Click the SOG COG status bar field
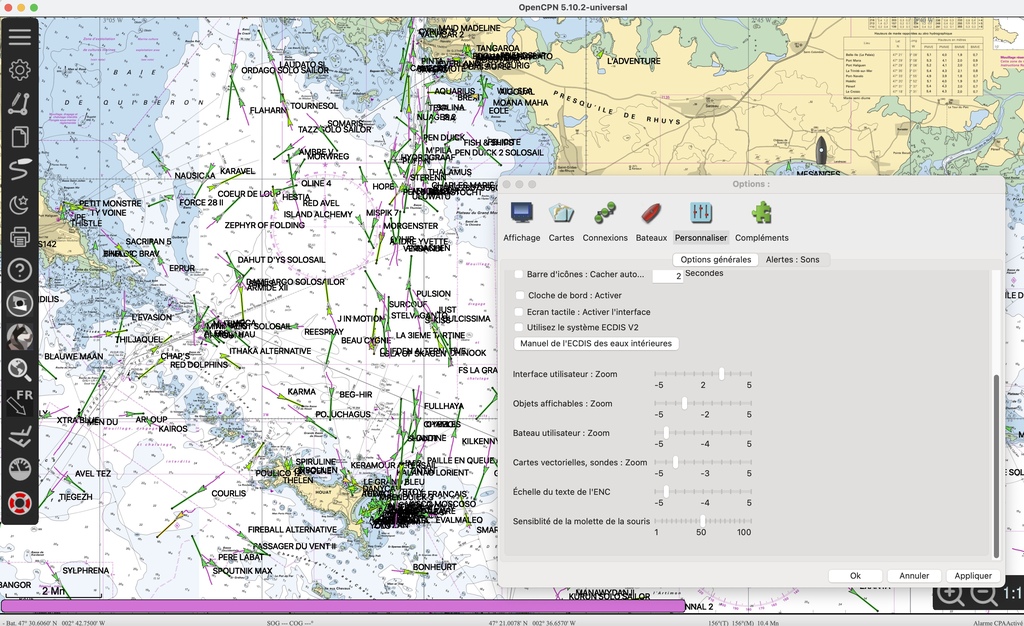The width and height of the screenshot is (1024, 626). click(x=290, y=623)
